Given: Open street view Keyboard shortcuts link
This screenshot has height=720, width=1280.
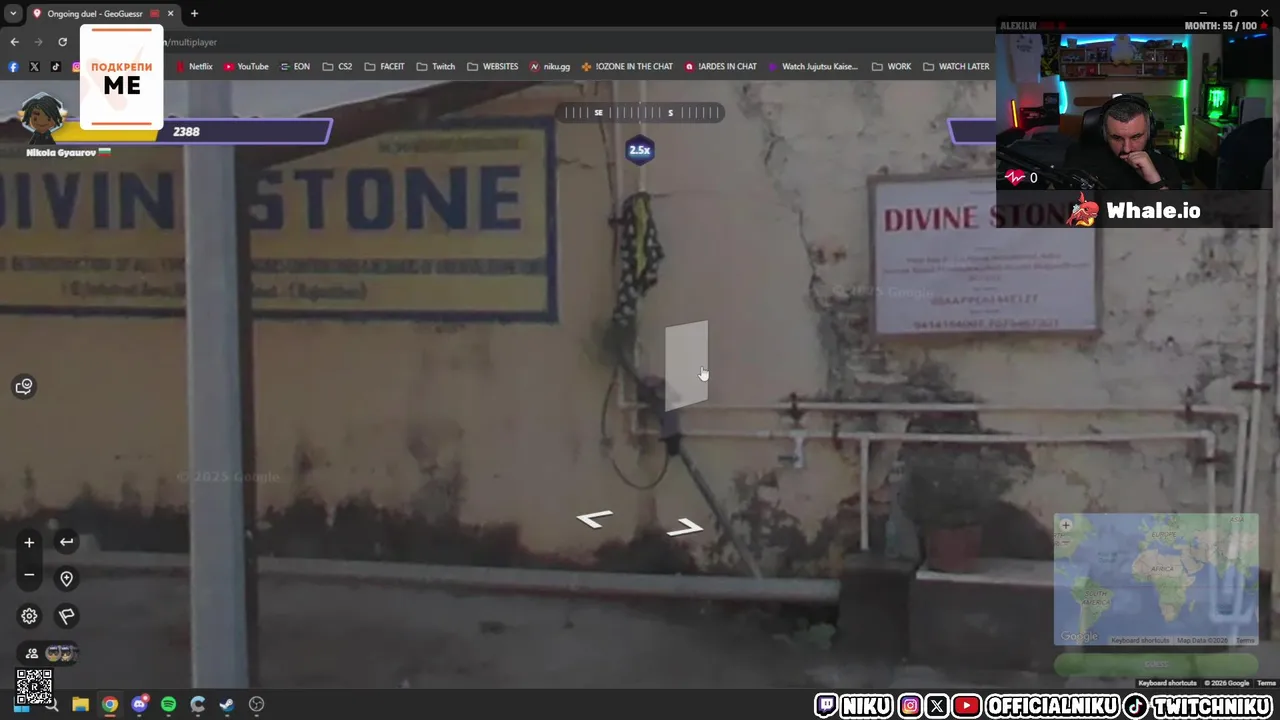Looking at the screenshot, I should click(x=1167, y=683).
